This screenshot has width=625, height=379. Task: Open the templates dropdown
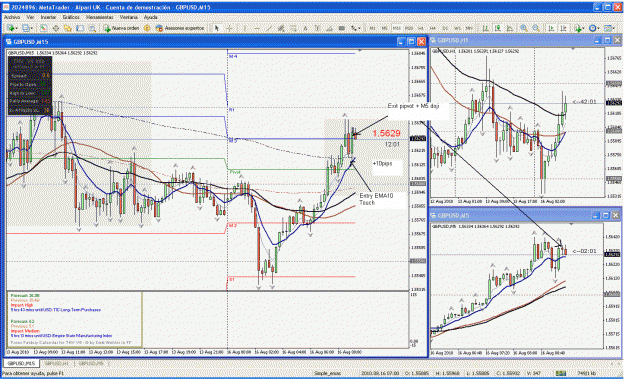609,28
